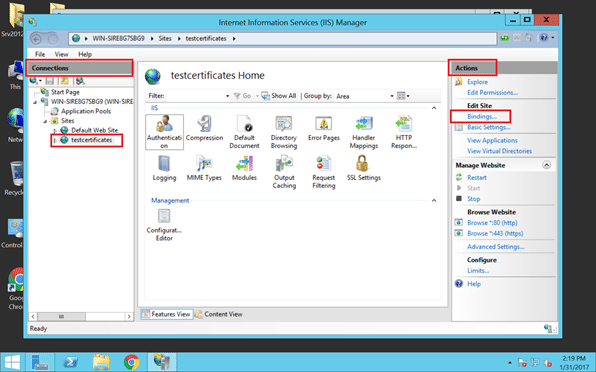596x372 pixels.
Task: Click the Save icon in Connections toolbar
Action: tap(49, 81)
